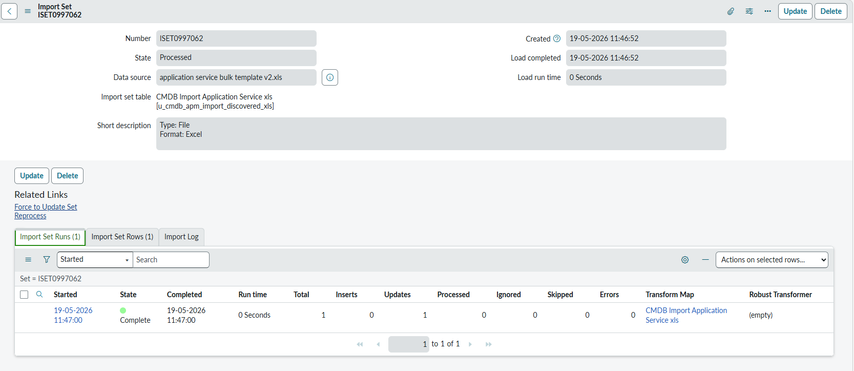Switch to Import Set Rows tab
The width and height of the screenshot is (854, 371).
123,237
